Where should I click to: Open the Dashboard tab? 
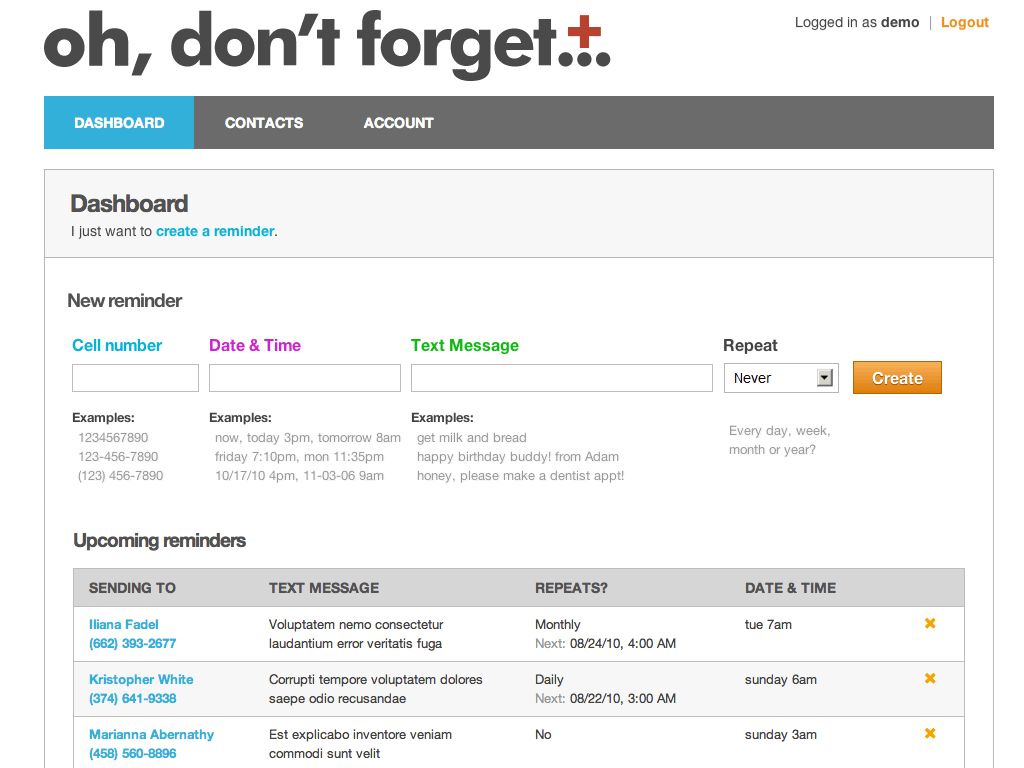point(119,123)
